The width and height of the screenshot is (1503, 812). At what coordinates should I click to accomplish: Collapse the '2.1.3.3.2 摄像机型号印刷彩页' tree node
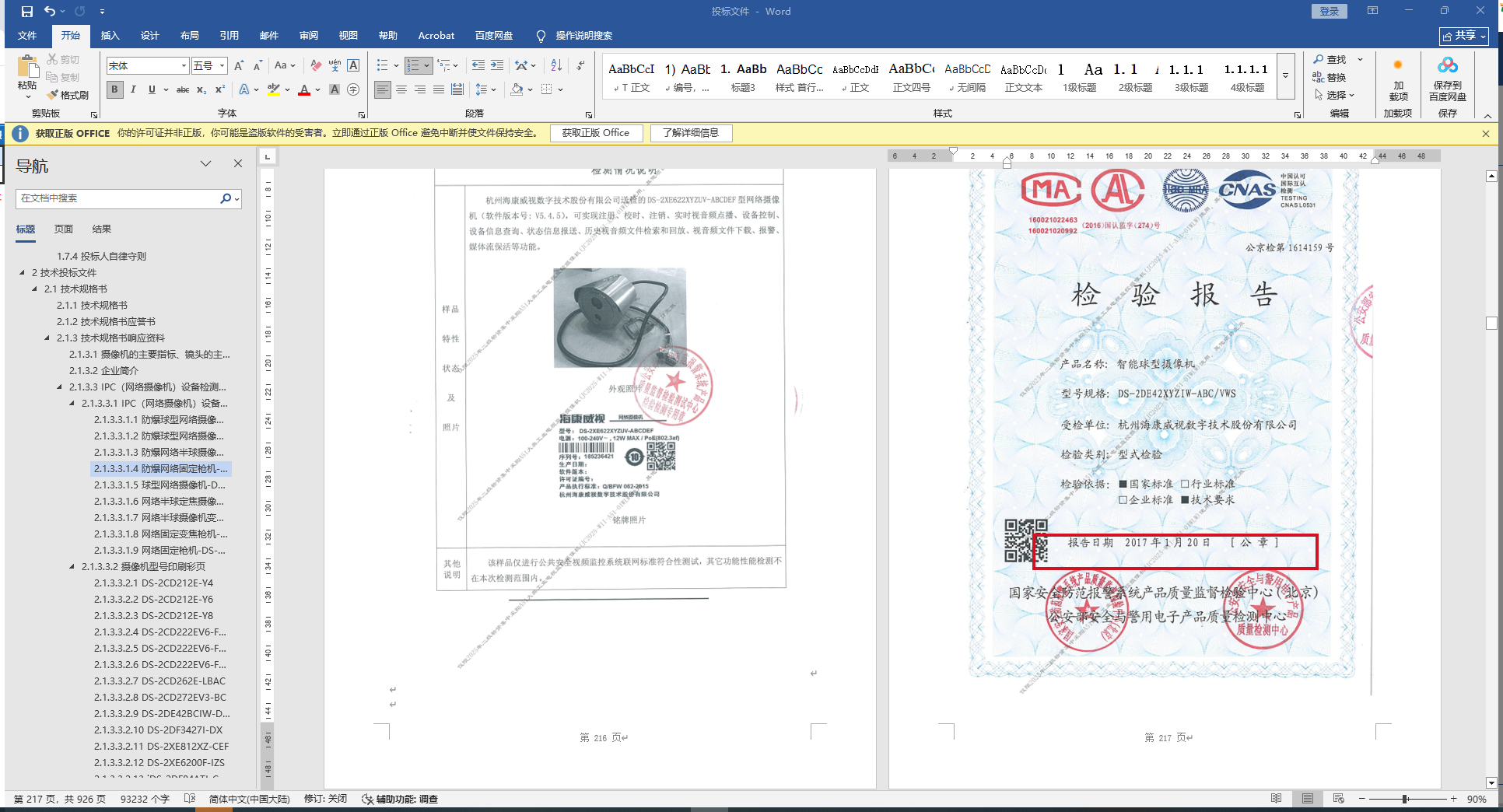point(72,567)
